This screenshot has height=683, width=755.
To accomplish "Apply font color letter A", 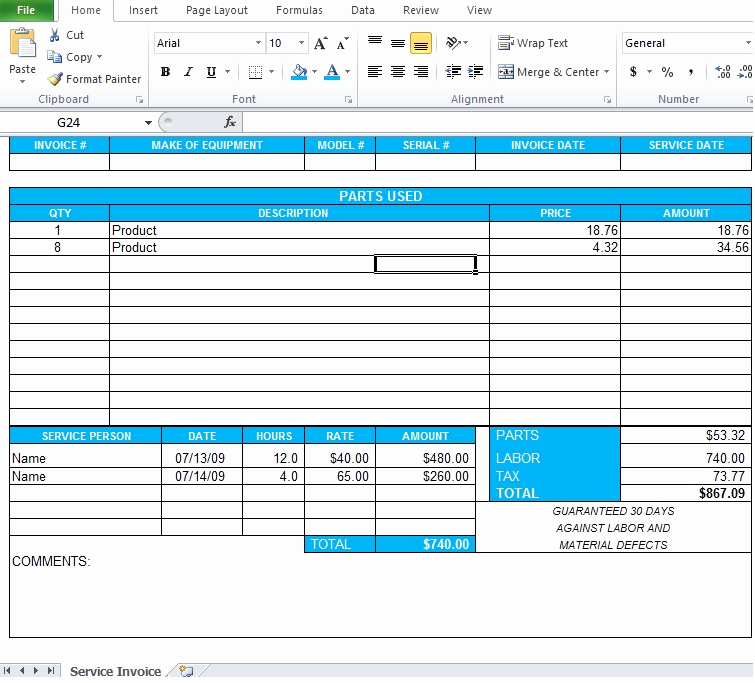I will [x=332, y=72].
